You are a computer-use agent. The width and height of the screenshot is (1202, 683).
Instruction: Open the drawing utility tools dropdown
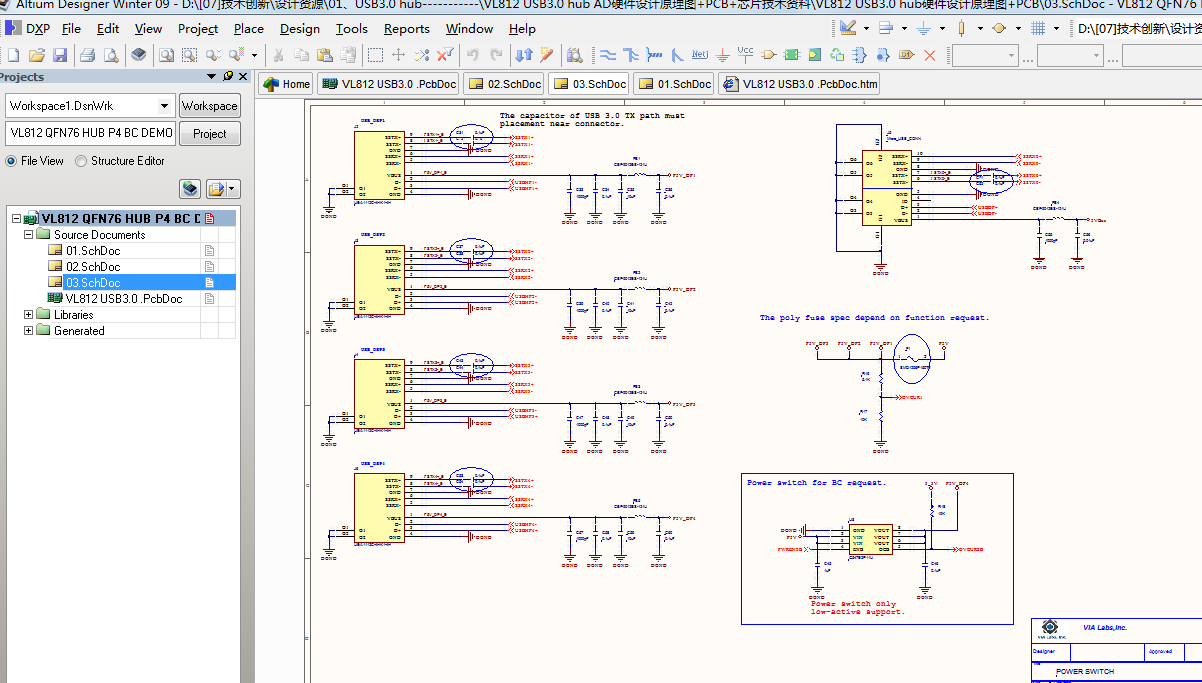[866, 28]
